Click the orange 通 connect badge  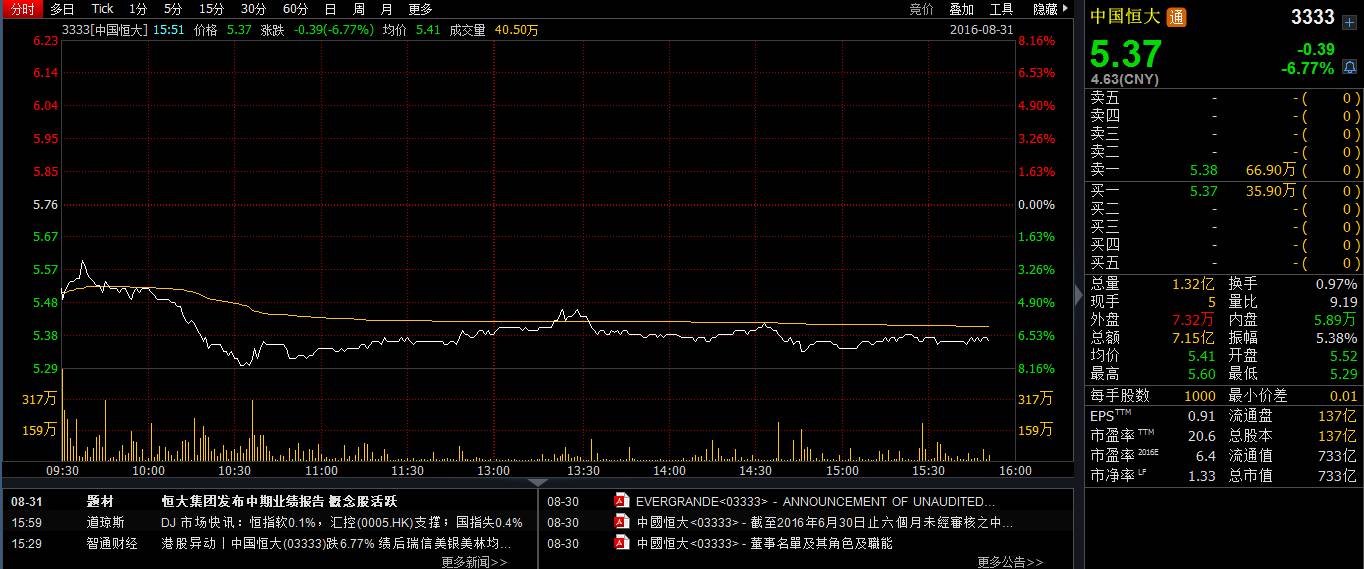[1177, 16]
